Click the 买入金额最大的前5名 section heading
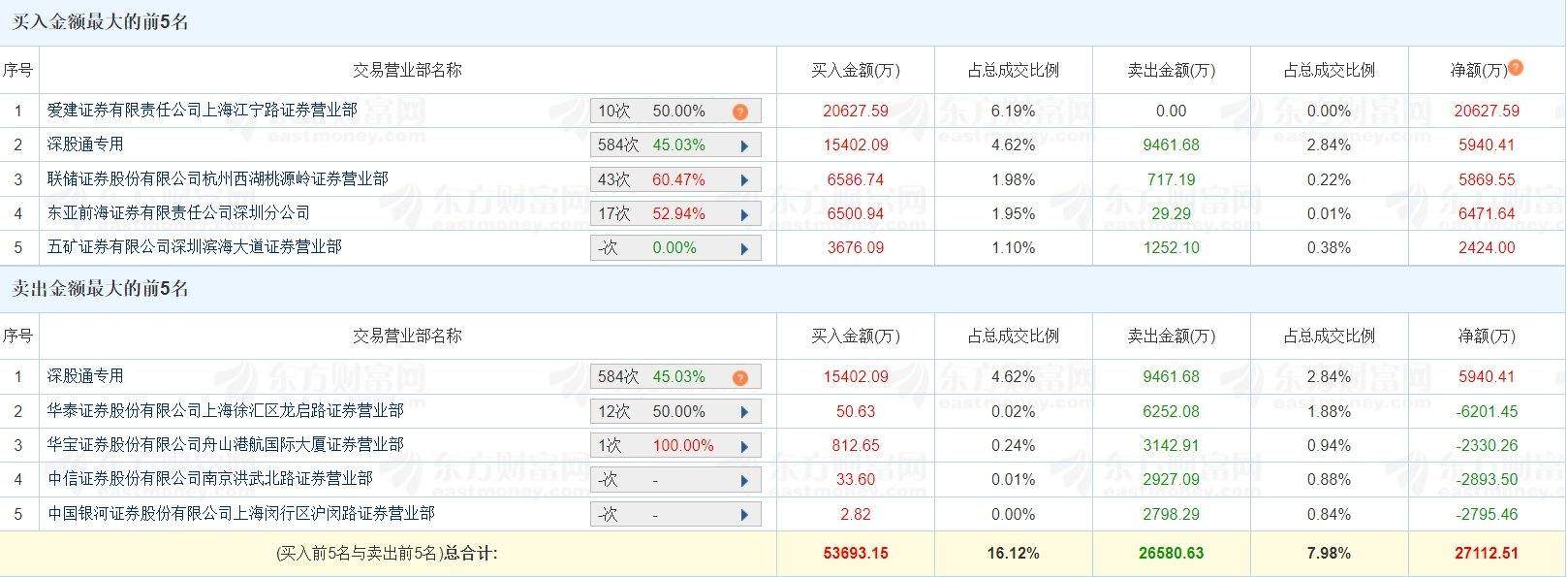The width and height of the screenshot is (1568, 577). coord(101,22)
